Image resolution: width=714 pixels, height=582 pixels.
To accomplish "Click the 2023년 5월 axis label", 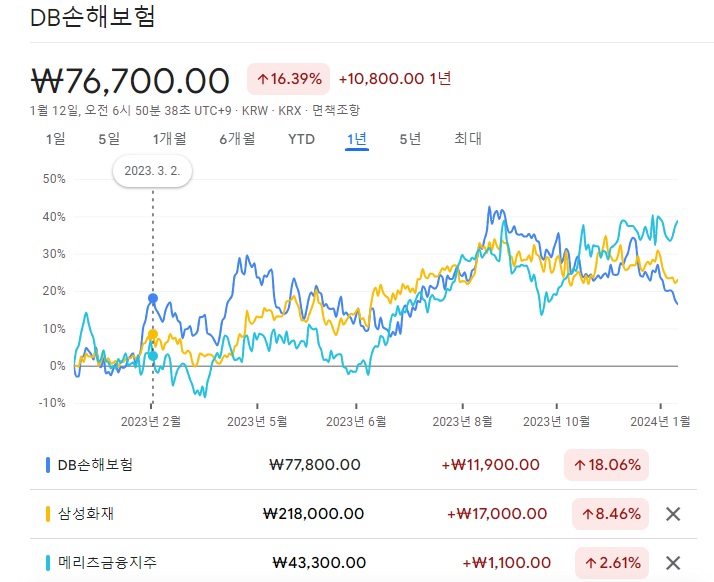I will tap(257, 422).
